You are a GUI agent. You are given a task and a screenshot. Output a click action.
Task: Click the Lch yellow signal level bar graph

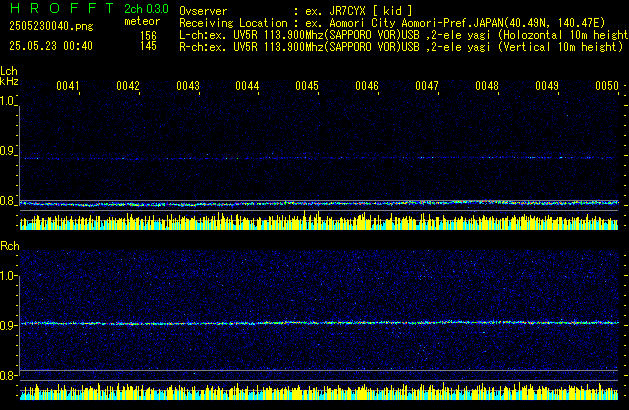319,221
